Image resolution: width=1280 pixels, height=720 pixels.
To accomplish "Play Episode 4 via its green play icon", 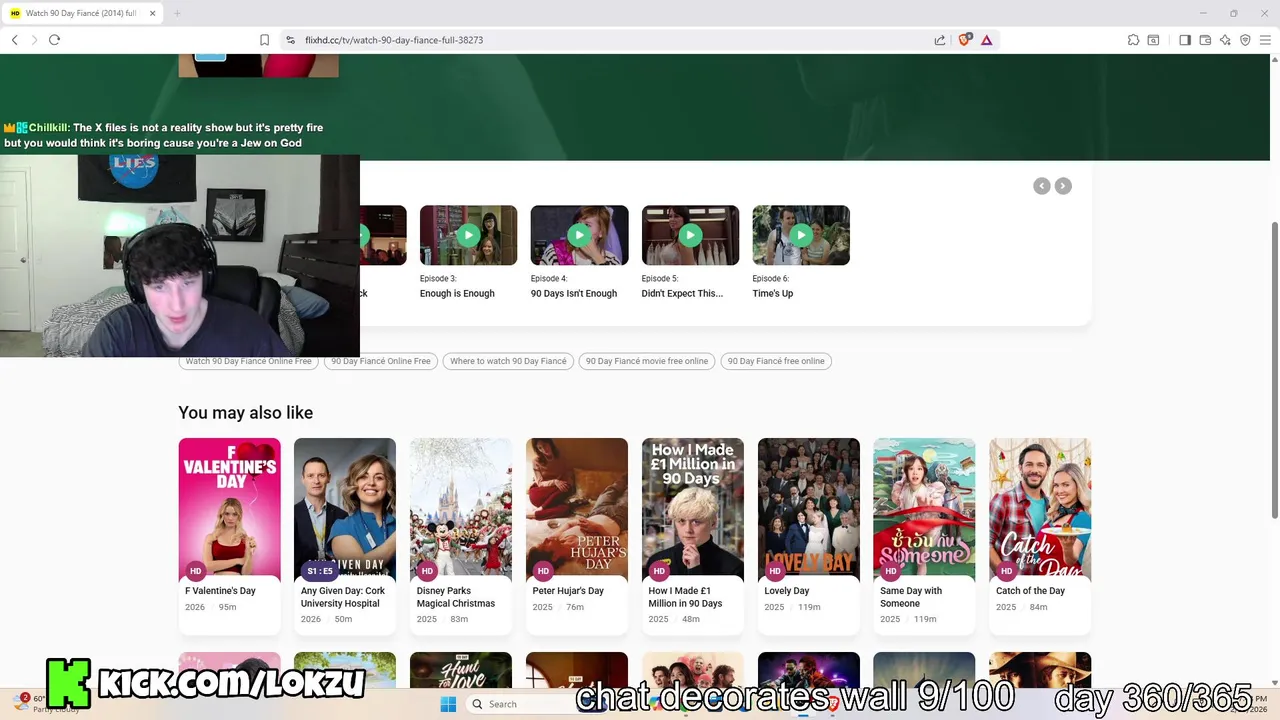I will pos(579,235).
